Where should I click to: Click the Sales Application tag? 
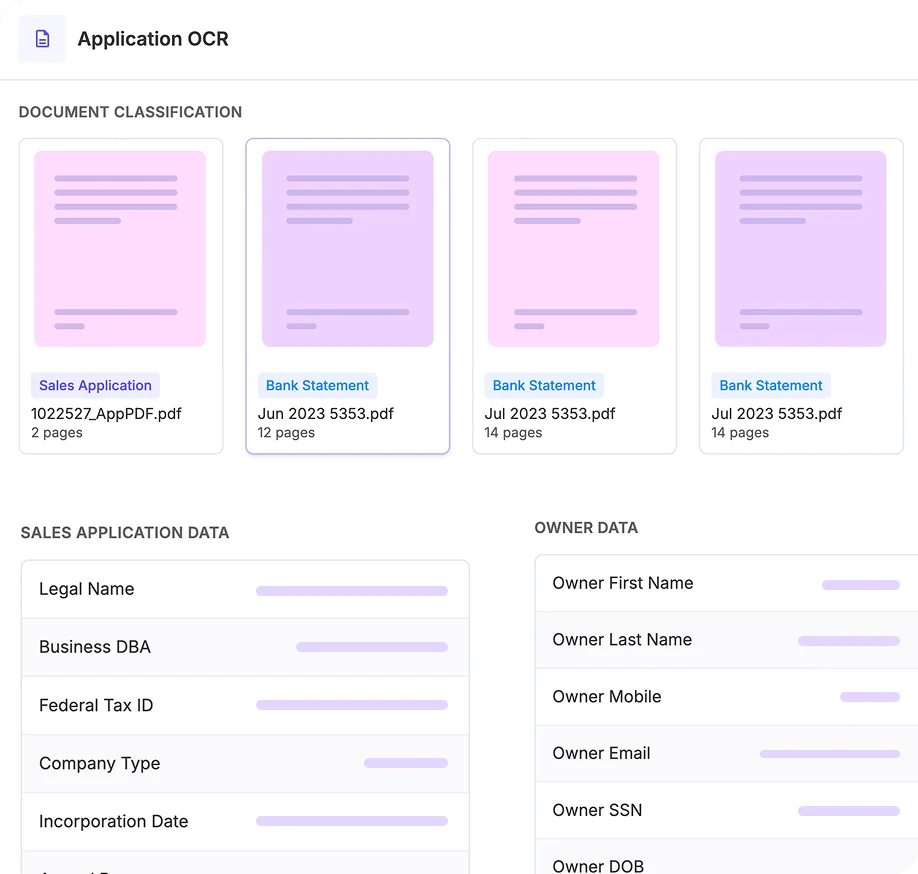coord(95,385)
